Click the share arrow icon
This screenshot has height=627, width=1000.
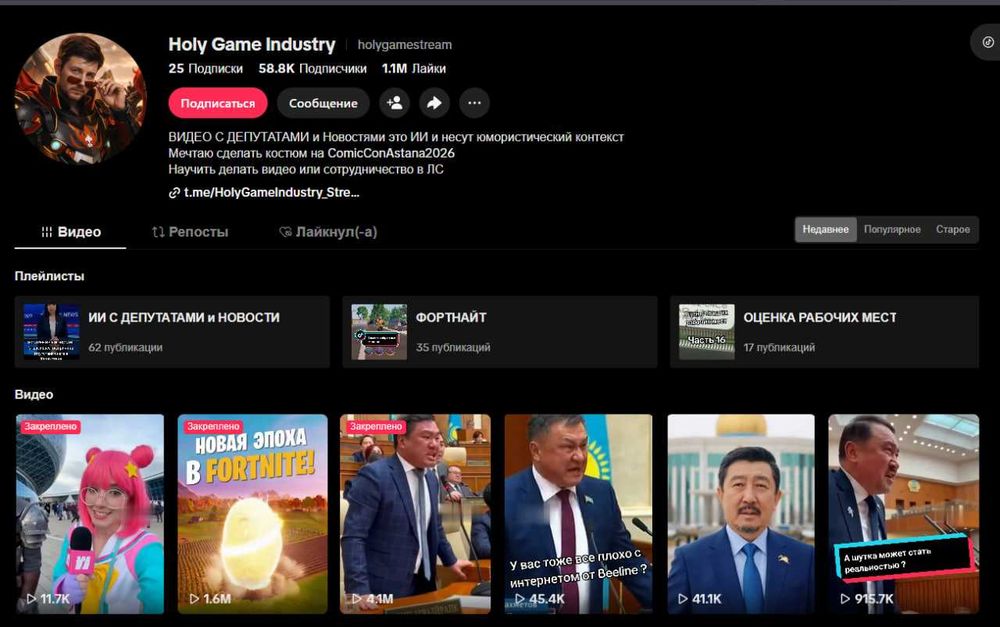coord(434,103)
